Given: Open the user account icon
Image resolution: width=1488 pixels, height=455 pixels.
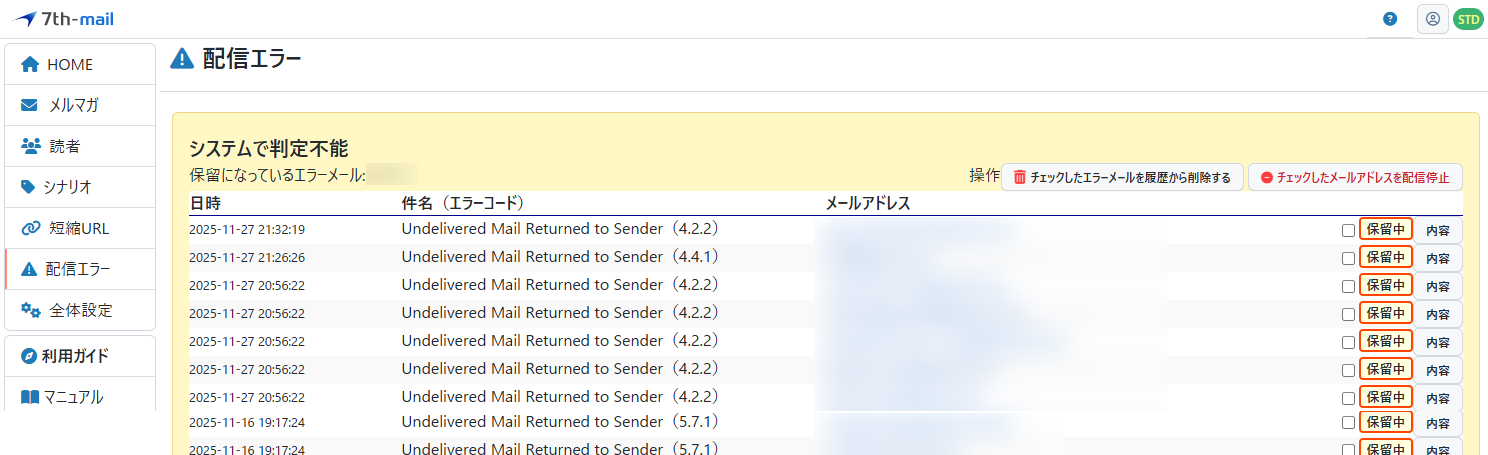Looking at the screenshot, I should (1433, 19).
